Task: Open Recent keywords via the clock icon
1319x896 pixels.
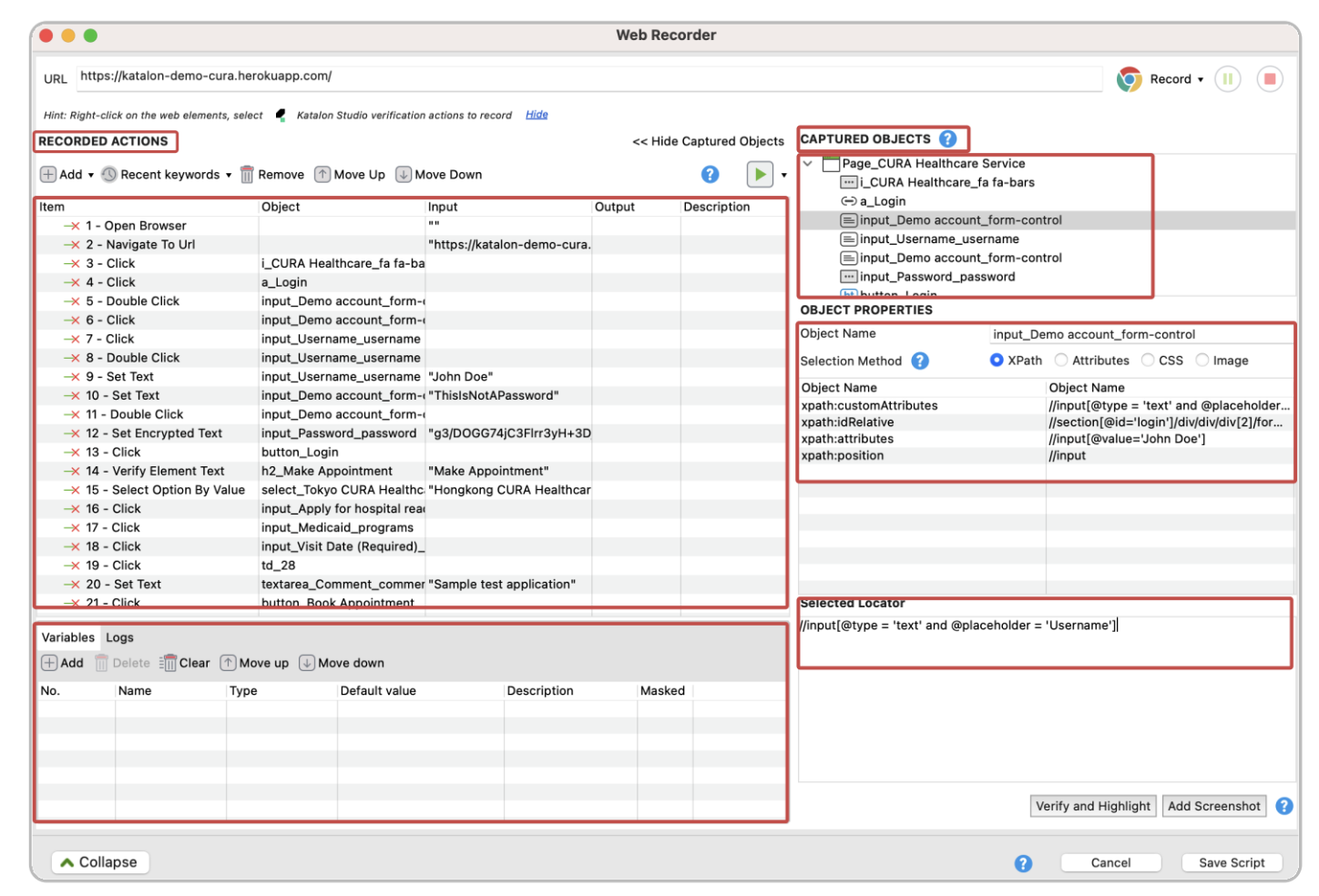Action: pos(109,174)
